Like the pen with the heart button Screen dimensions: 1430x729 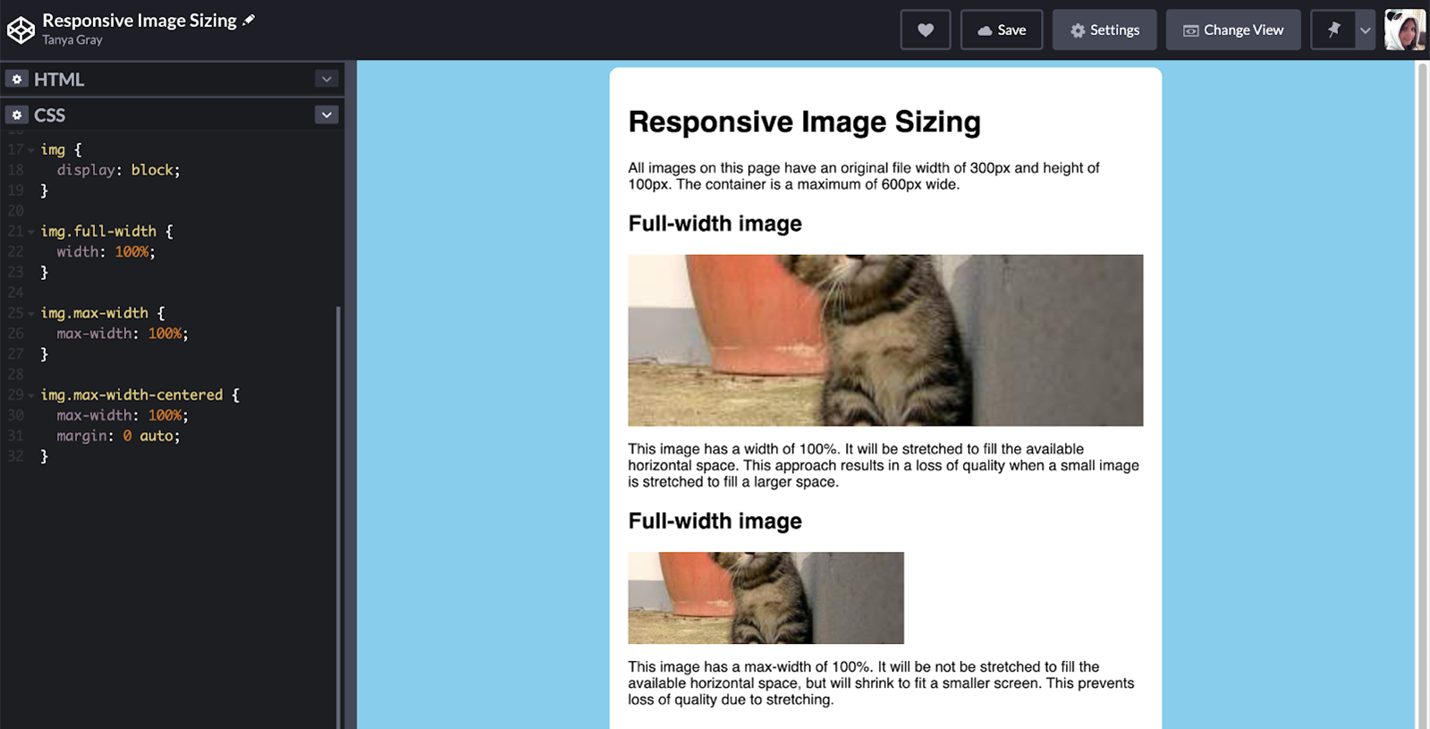click(x=925, y=30)
